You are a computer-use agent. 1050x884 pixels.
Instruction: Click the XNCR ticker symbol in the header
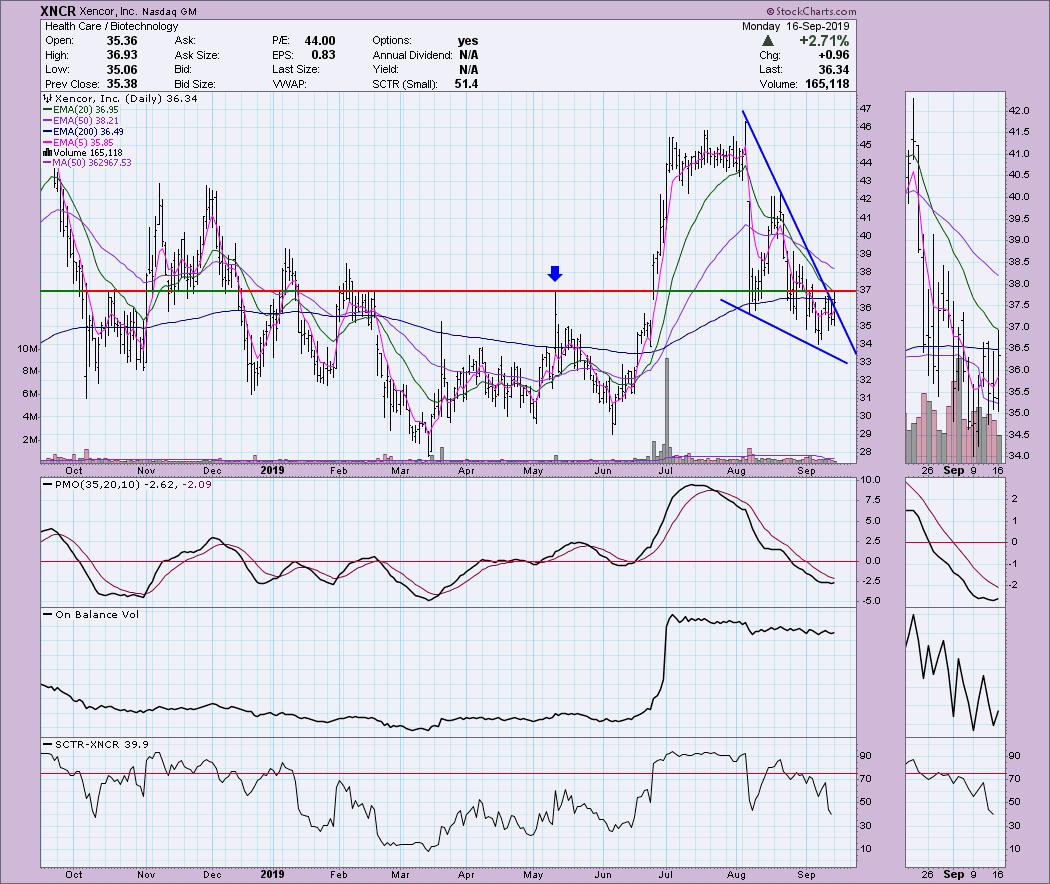click(58, 11)
